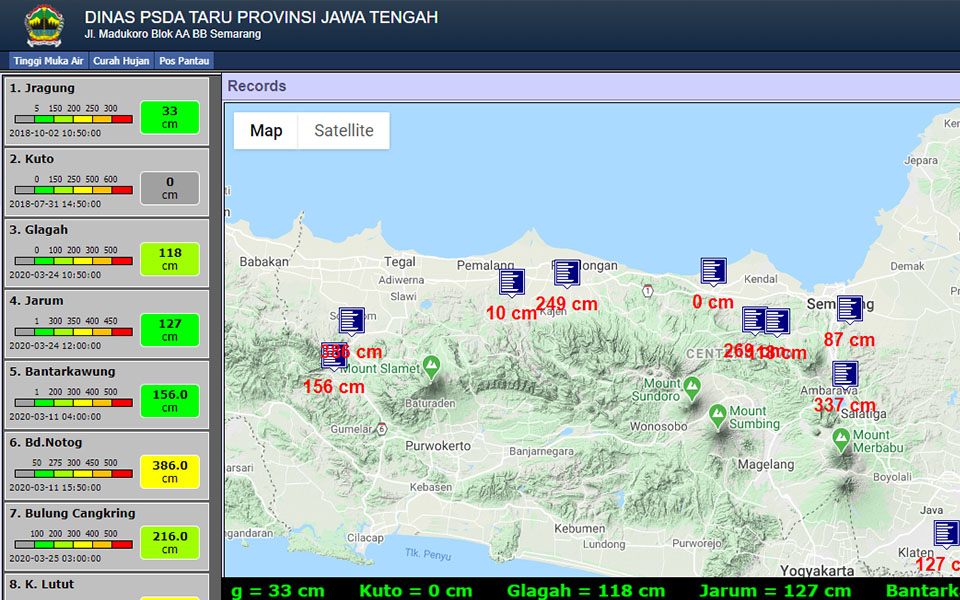Open the Pos Pantau tab
960x600 pixels.
point(184,61)
